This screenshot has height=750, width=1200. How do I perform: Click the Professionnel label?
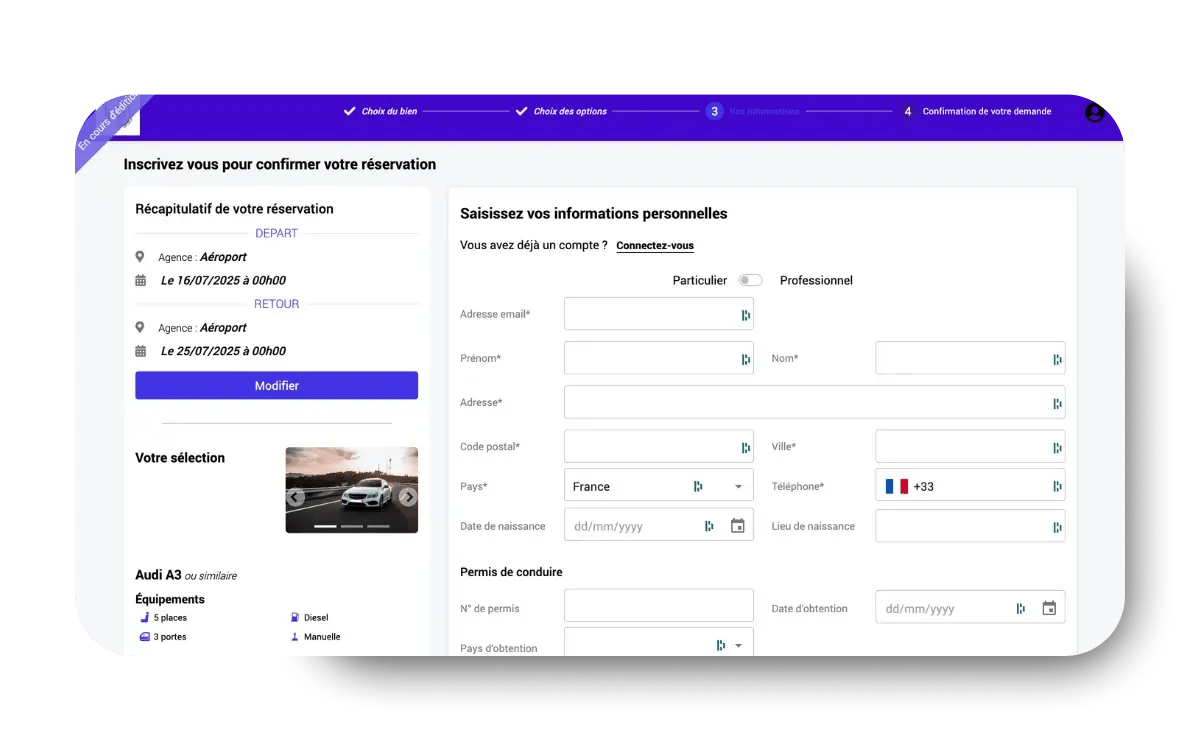(x=816, y=281)
